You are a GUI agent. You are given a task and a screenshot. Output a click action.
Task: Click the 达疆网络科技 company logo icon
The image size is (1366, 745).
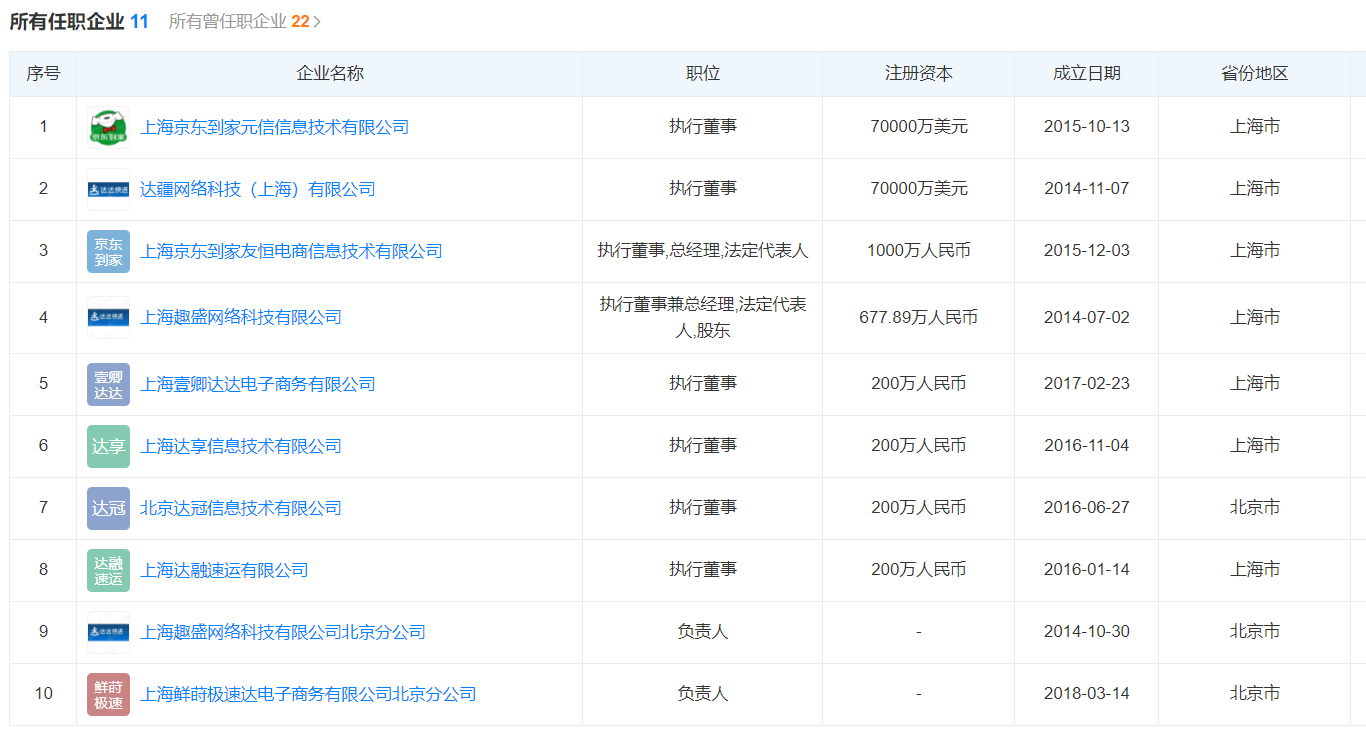(108, 189)
